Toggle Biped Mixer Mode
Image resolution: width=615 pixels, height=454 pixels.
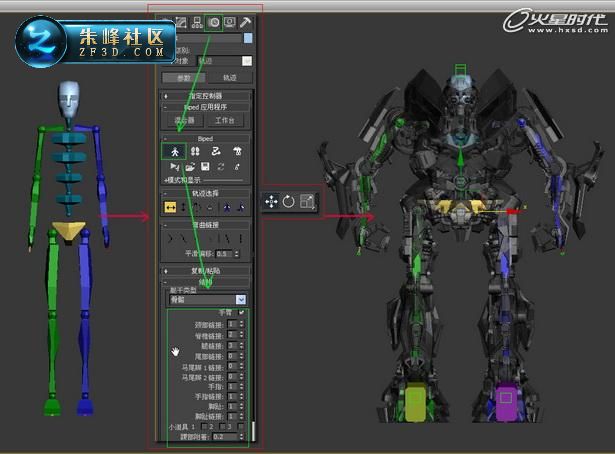click(x=237, y=151)
